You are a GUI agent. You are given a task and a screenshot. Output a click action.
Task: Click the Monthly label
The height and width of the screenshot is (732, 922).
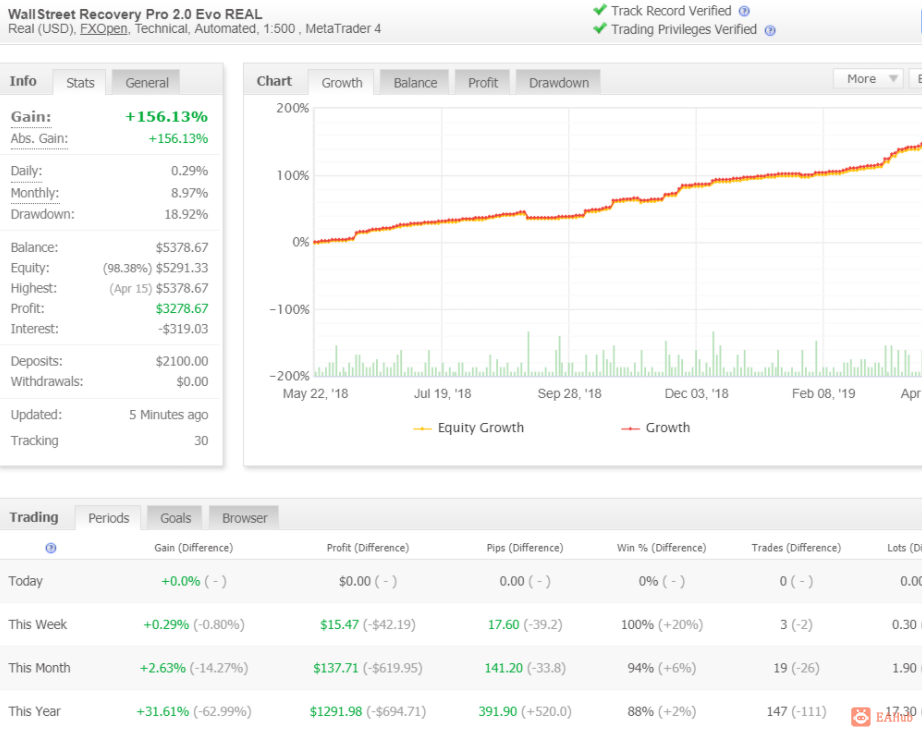point(35,193)
